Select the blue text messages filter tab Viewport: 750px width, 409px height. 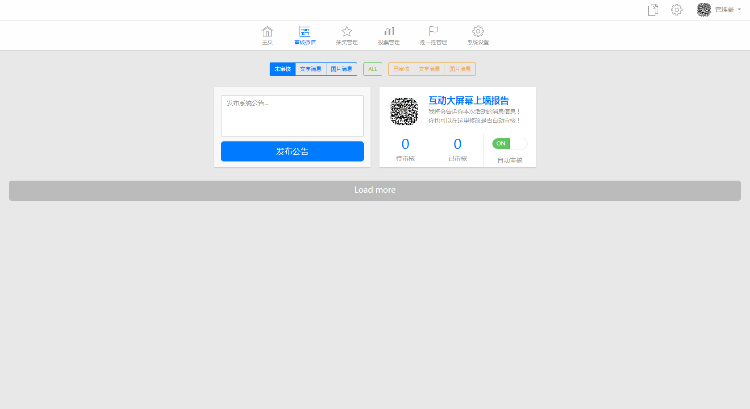coord(311,69)
